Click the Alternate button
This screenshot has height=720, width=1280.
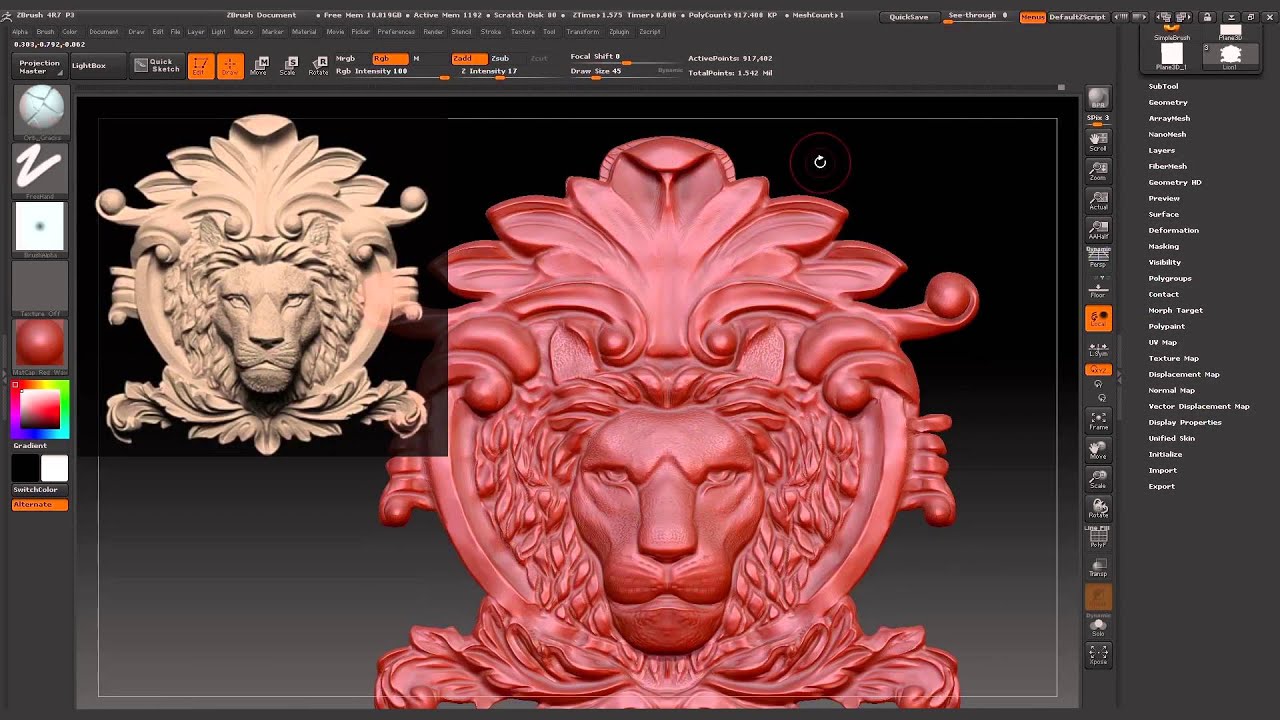(40, 505)
